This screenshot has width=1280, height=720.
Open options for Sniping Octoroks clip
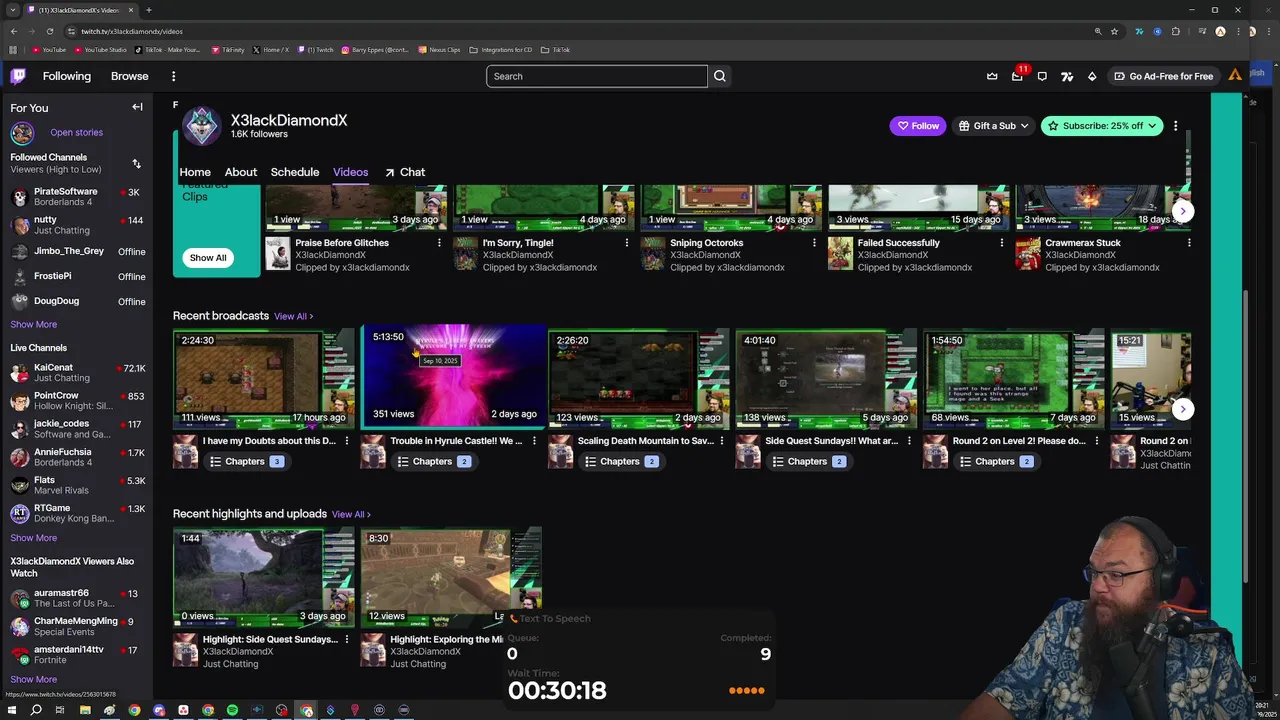click(814, 243)
